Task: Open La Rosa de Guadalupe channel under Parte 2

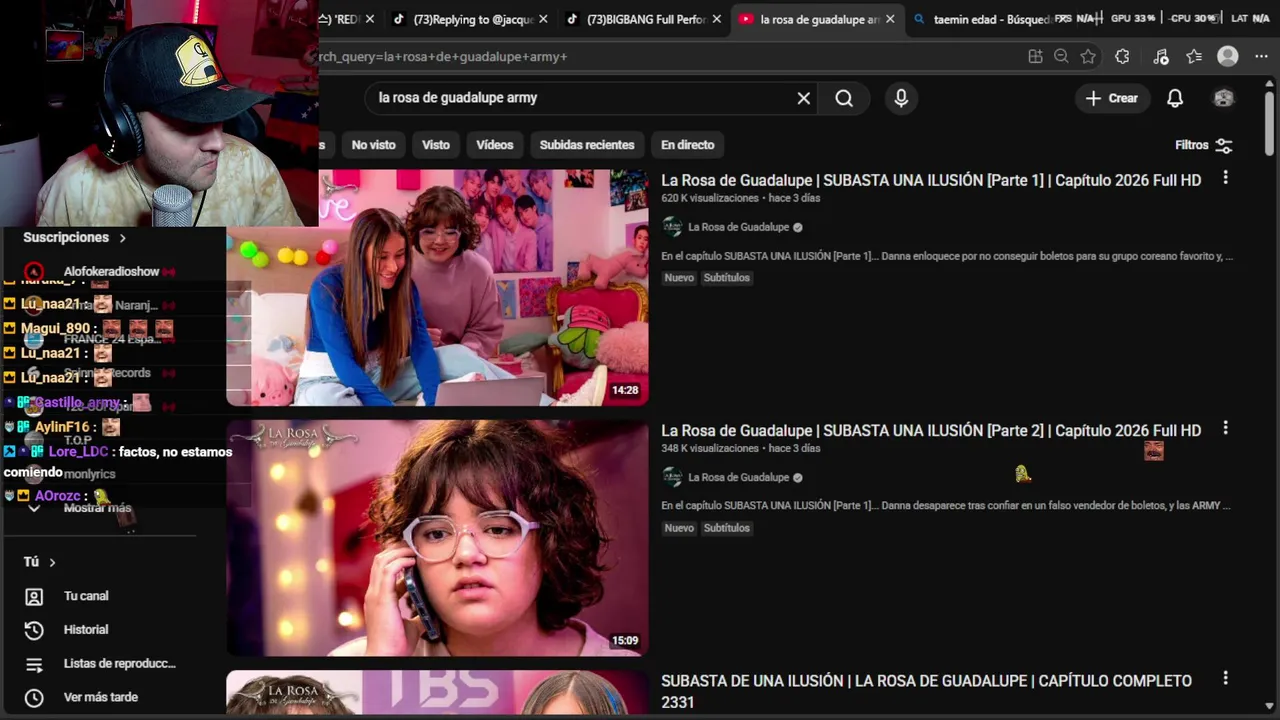Action: 738,477
